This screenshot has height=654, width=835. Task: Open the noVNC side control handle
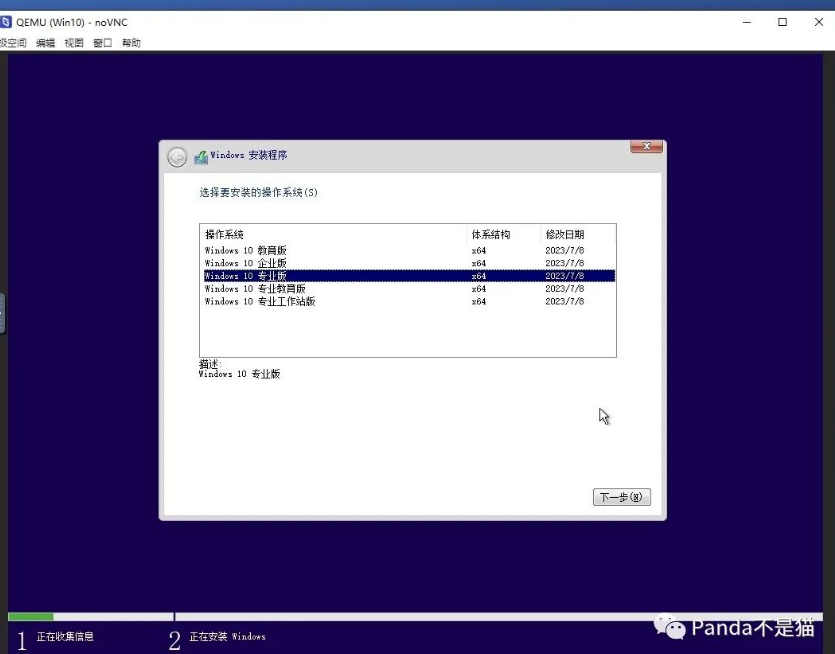2,313
